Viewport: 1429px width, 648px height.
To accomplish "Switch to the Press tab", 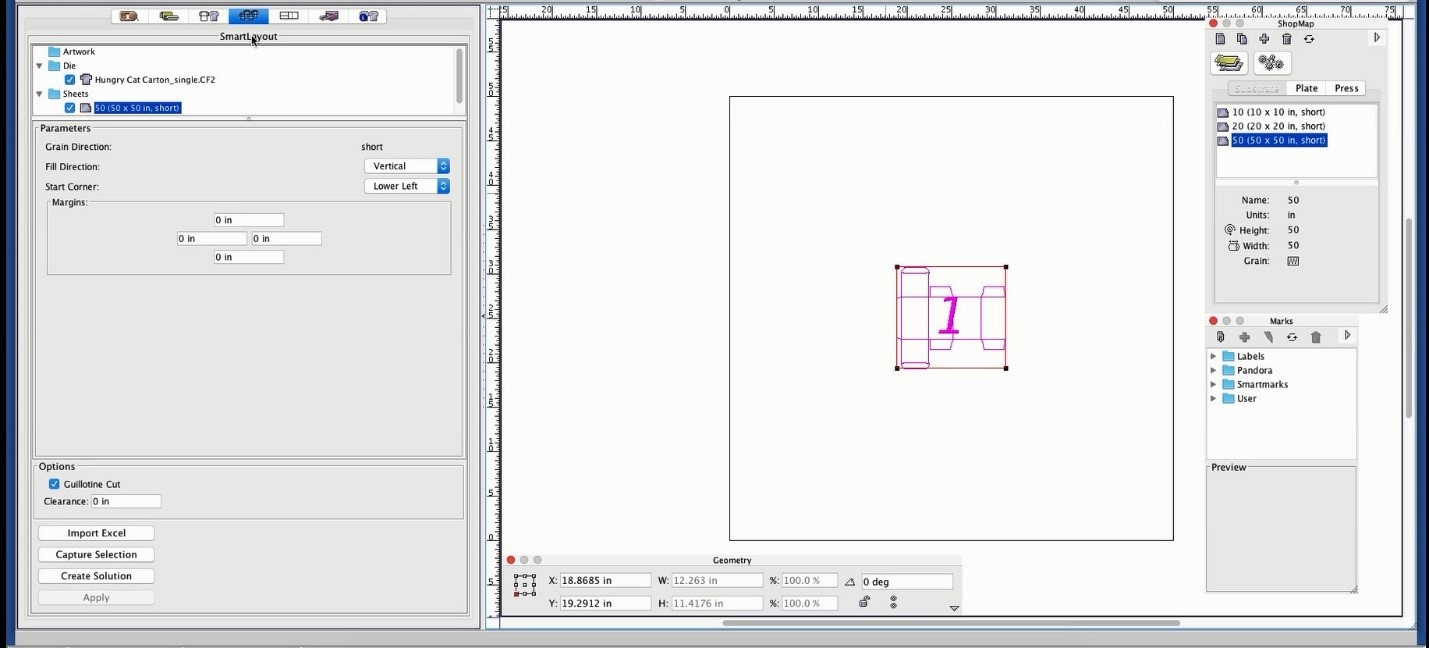I will (1346, 88).
